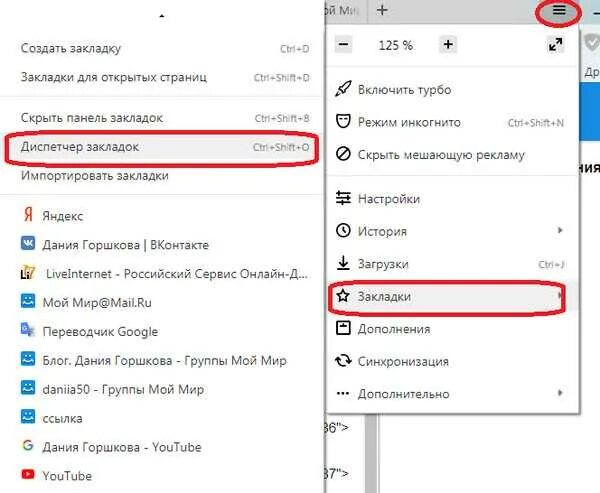600x493 pixels.
Task: Decrease page zoom with minus button
Action: (x=344, y=44)
